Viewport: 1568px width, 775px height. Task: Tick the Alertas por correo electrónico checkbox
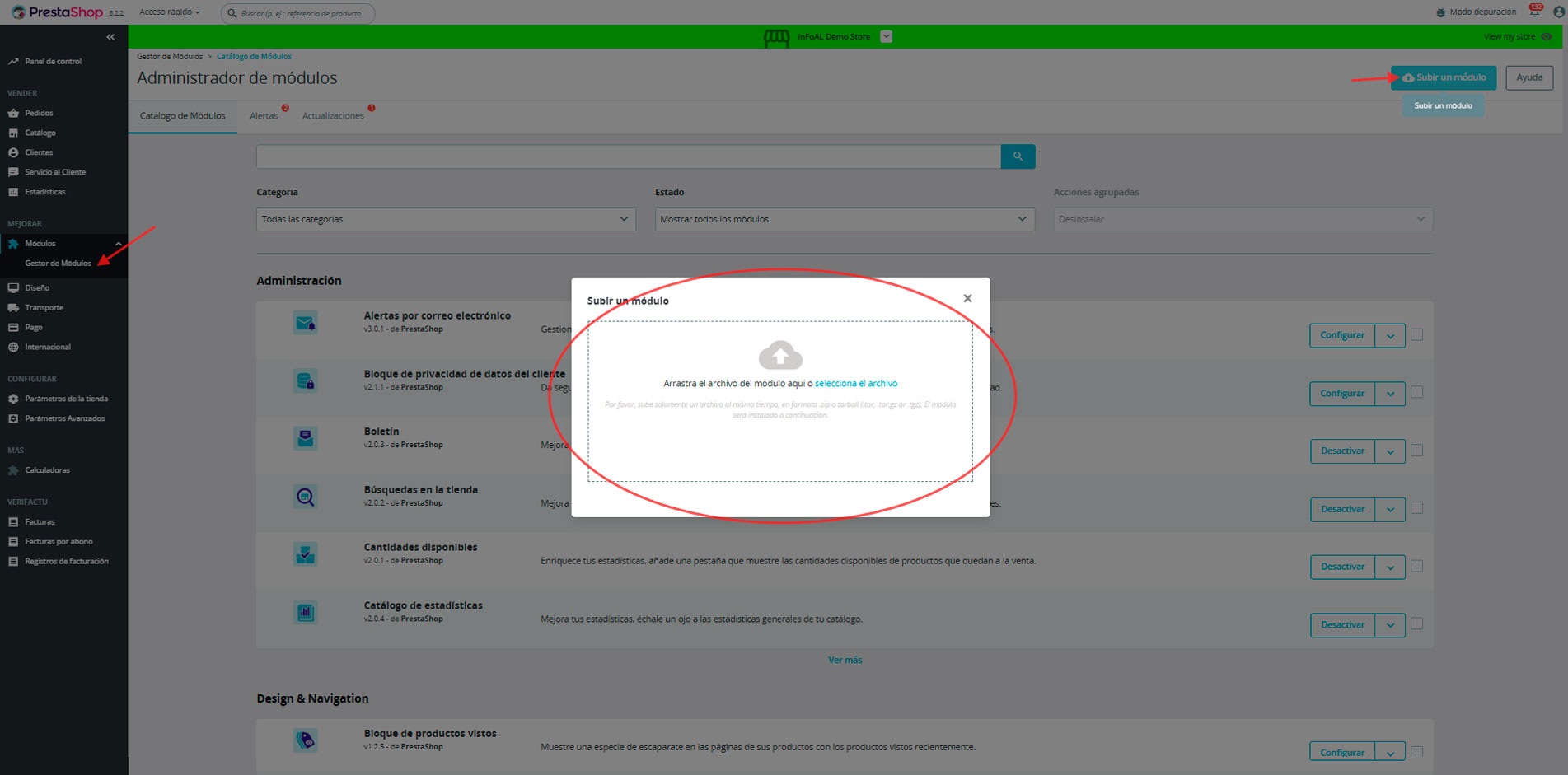tap(1416, 334)
